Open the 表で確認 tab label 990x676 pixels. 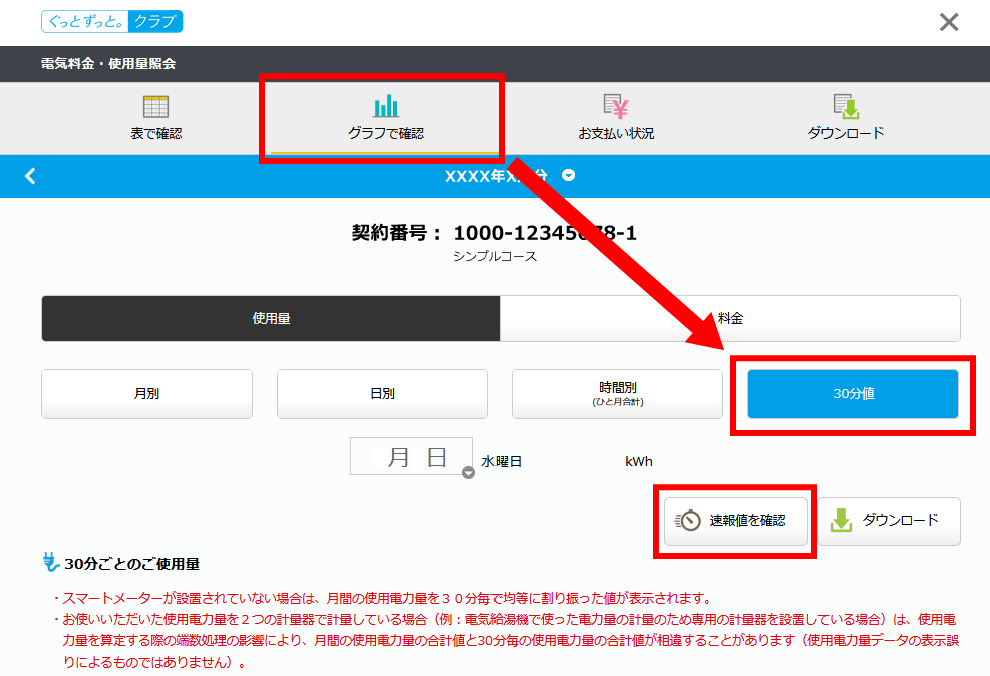tap(156, 134)
